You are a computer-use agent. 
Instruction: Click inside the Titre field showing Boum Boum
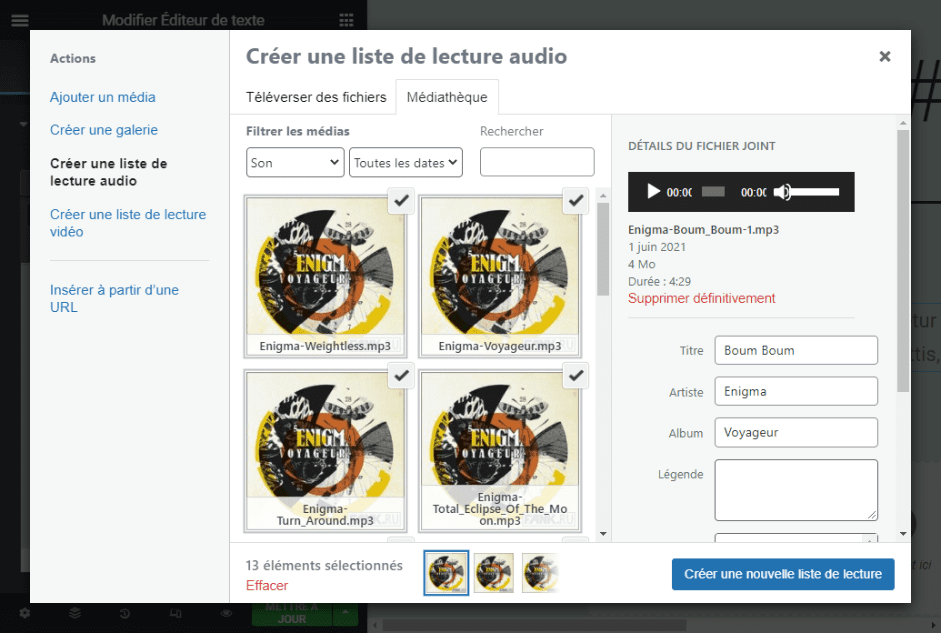tap(795, 350)
